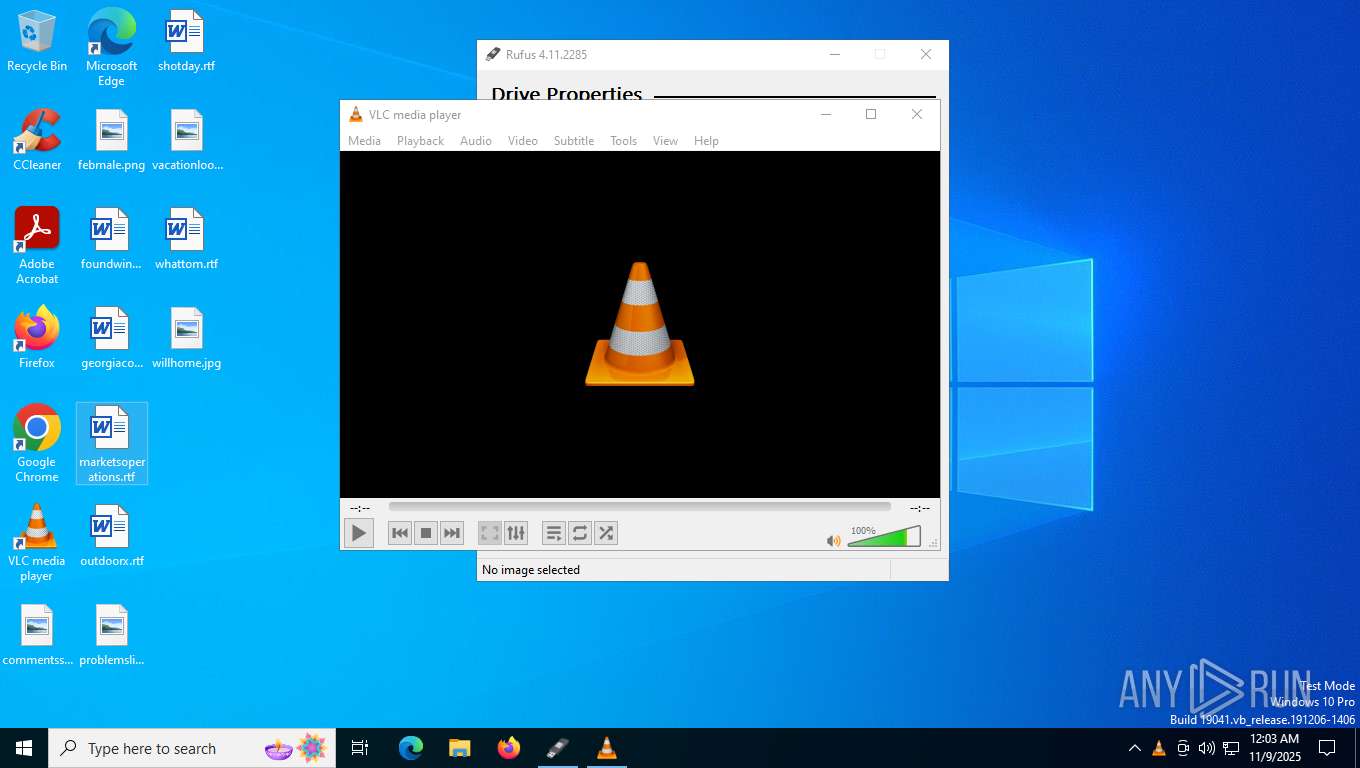Select the Google Chrome desktop shortcut
Screen dimensions: 1360x768
(37, 444)
